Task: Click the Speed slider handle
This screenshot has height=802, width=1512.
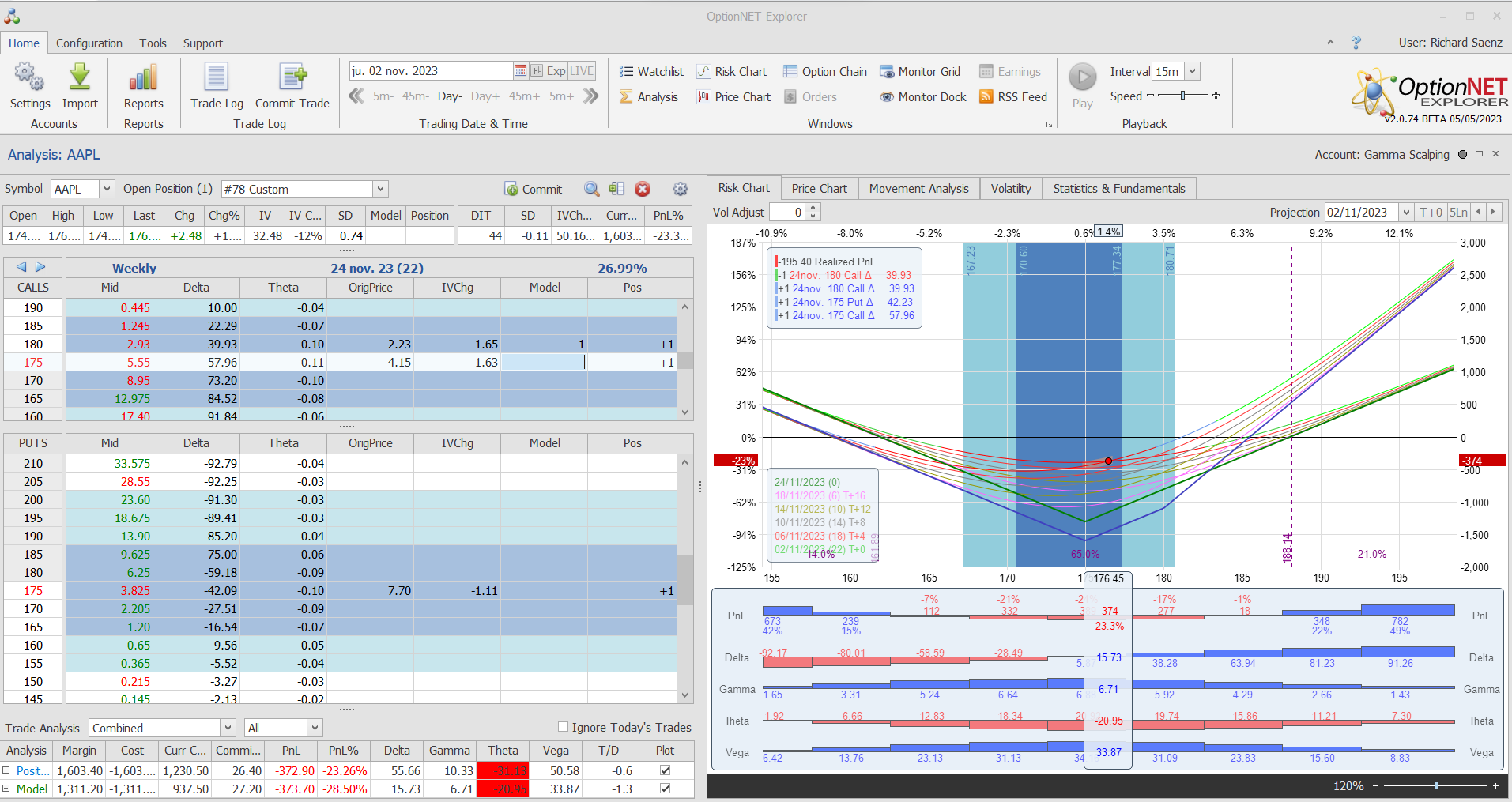Action: tap(1182, 96)
